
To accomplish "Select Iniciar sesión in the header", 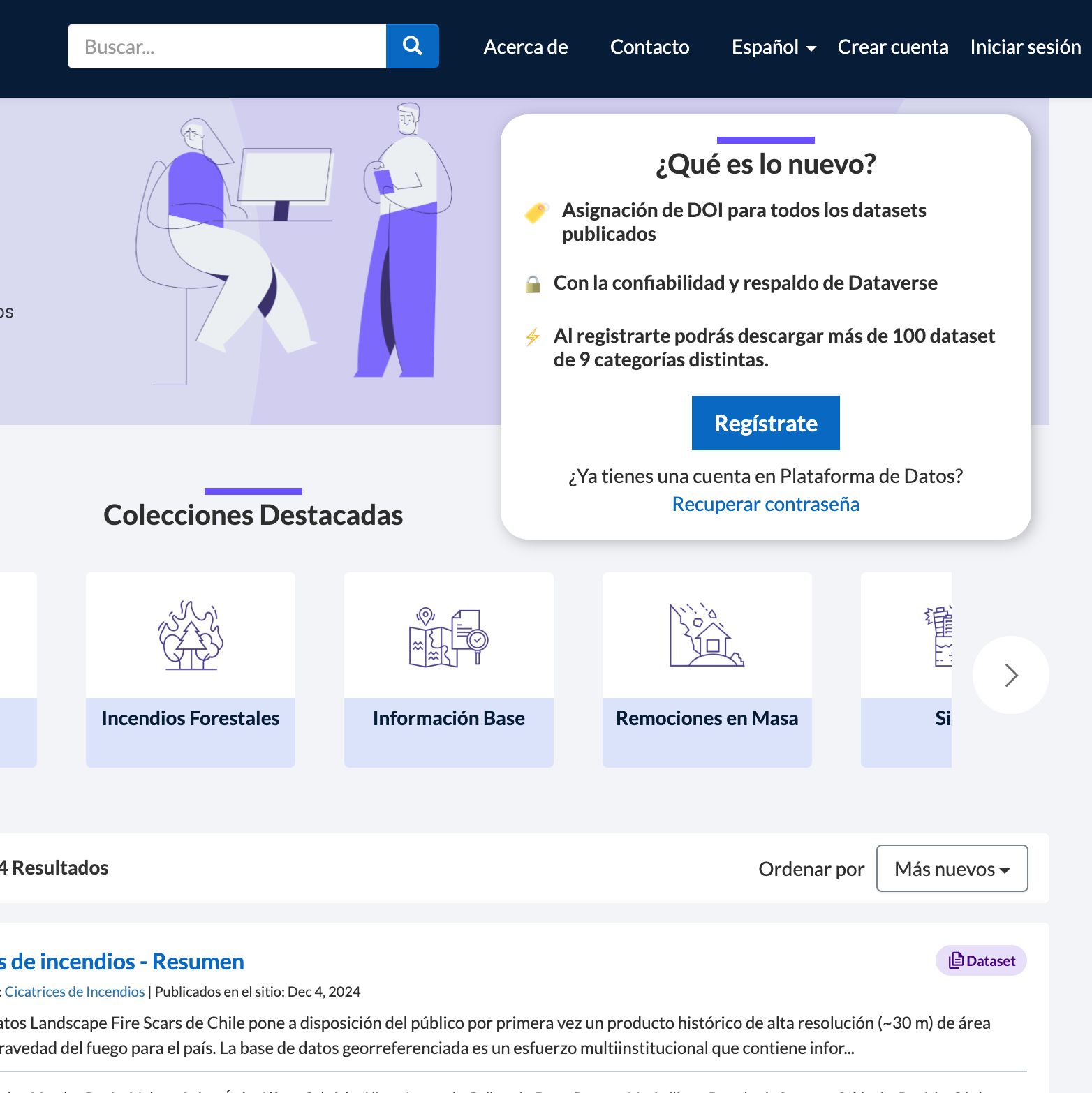I will click(1025, 47).
